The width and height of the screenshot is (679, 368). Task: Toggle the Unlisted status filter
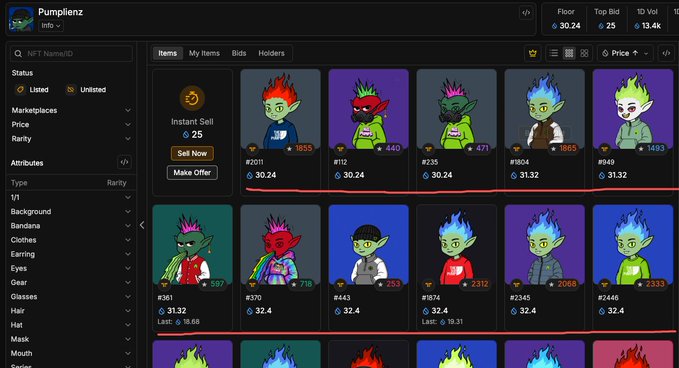click(x=86, y=90)
